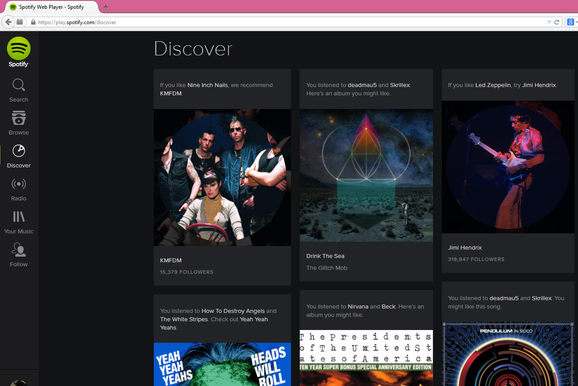Click the browser back arrow button
This screenshot has height=386, width=578.
coord(8,22)
